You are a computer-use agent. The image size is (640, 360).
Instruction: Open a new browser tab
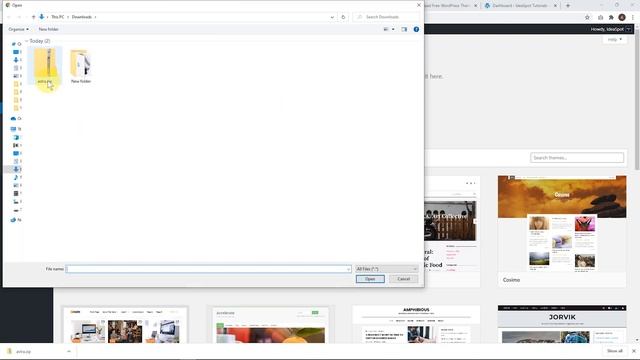pyautogui.click(x=568, y=6)
